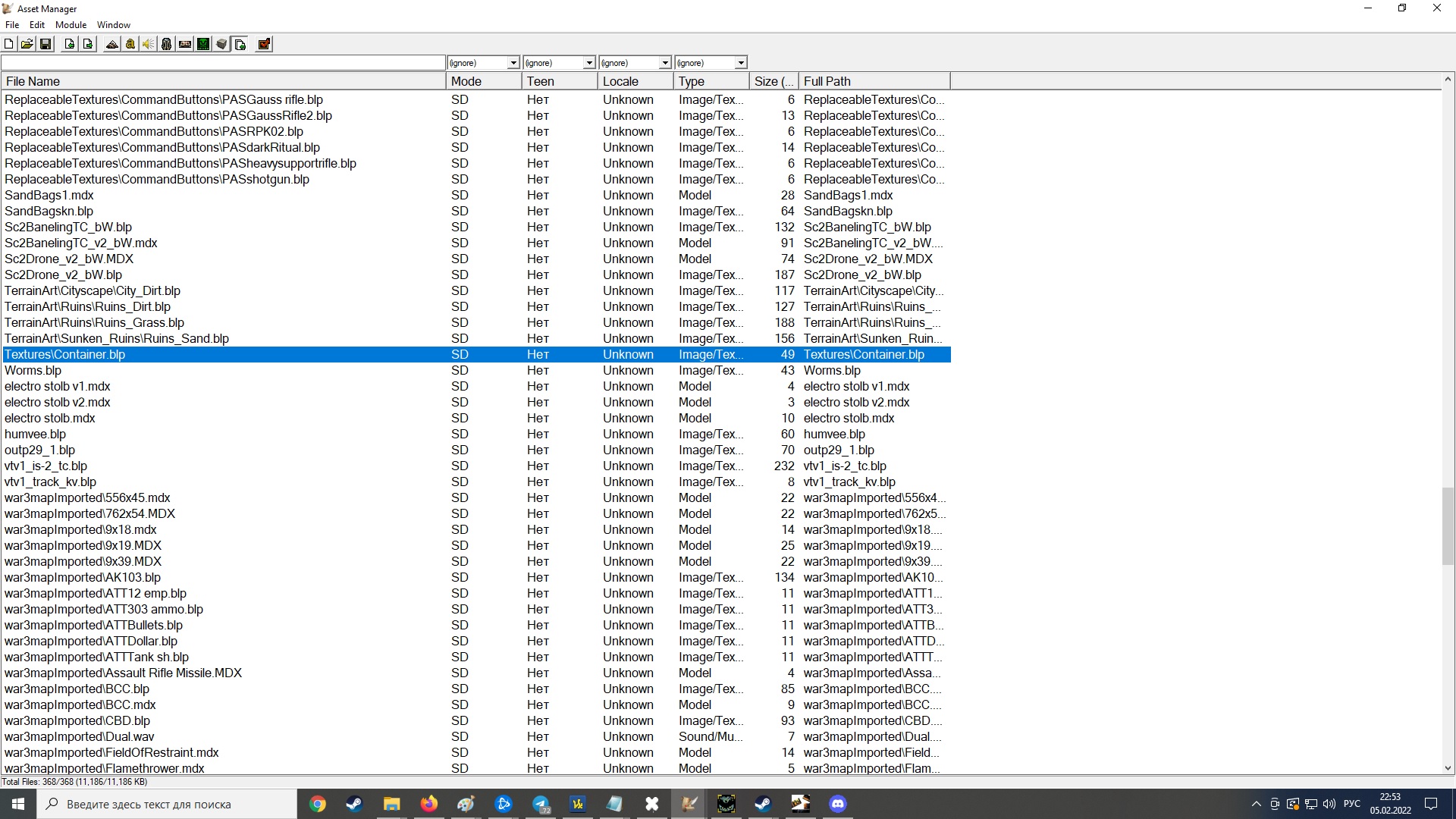Open the Terrain Editor mountain icon
The width and height of the screenshot is (1456, 819).
112,44
